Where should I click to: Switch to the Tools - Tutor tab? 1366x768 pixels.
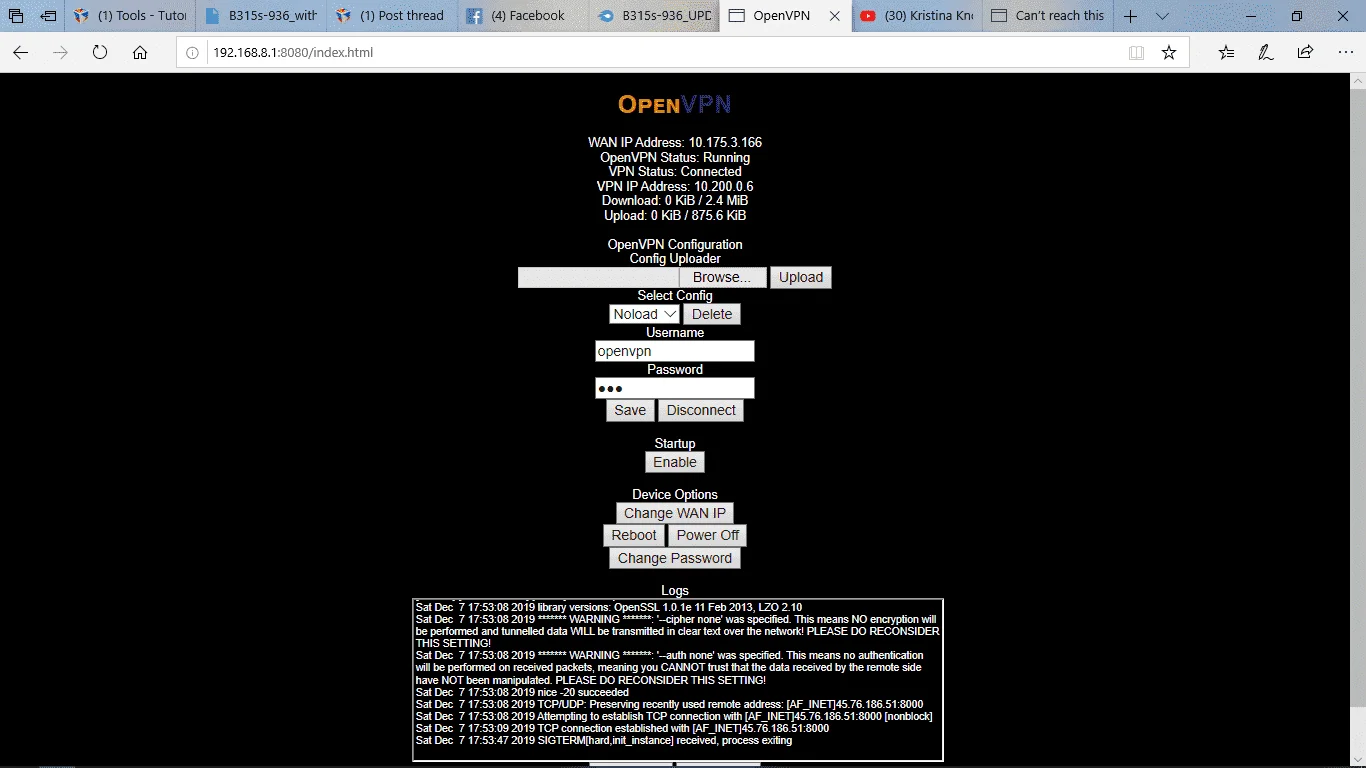point(130,16)
